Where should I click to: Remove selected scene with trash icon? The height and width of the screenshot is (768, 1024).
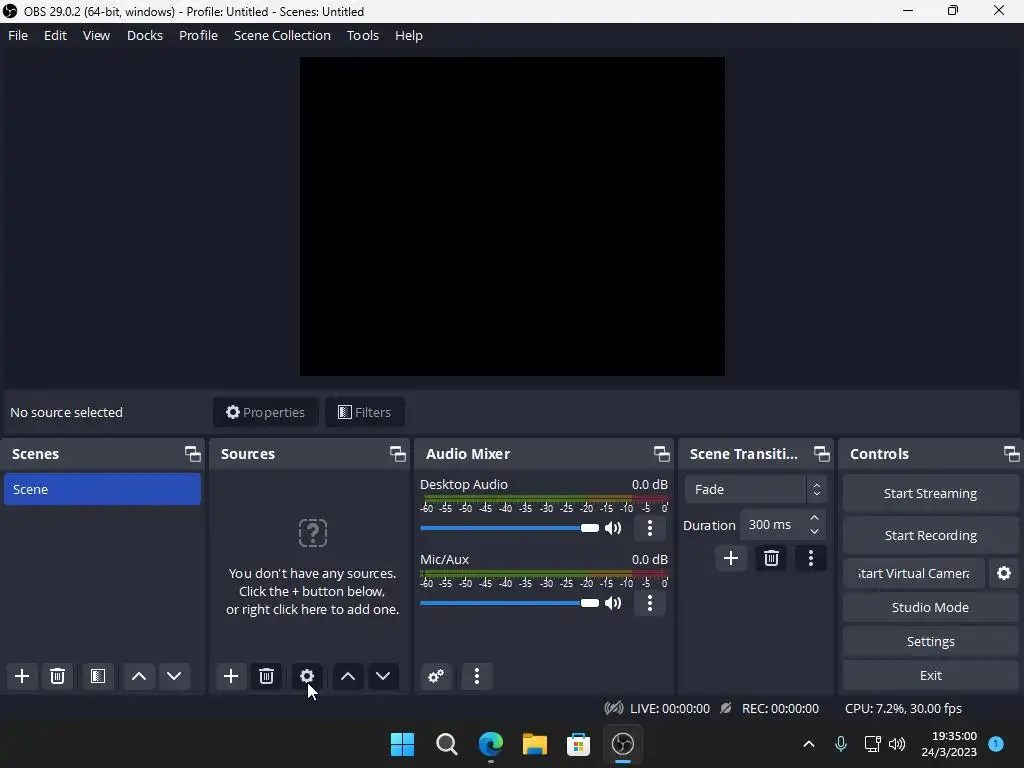coord(57,676)
